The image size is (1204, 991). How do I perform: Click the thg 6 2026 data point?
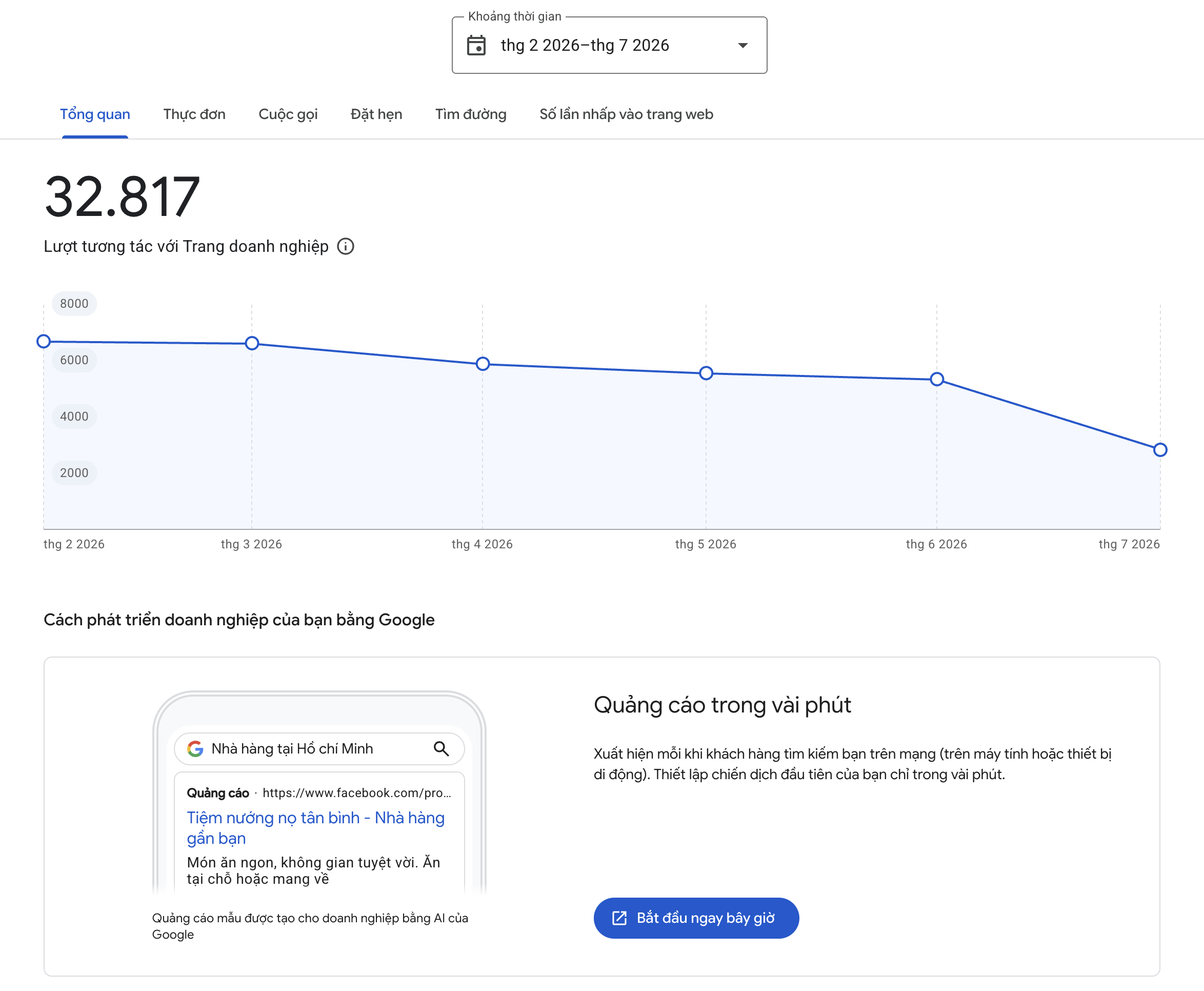pos(937,379)
